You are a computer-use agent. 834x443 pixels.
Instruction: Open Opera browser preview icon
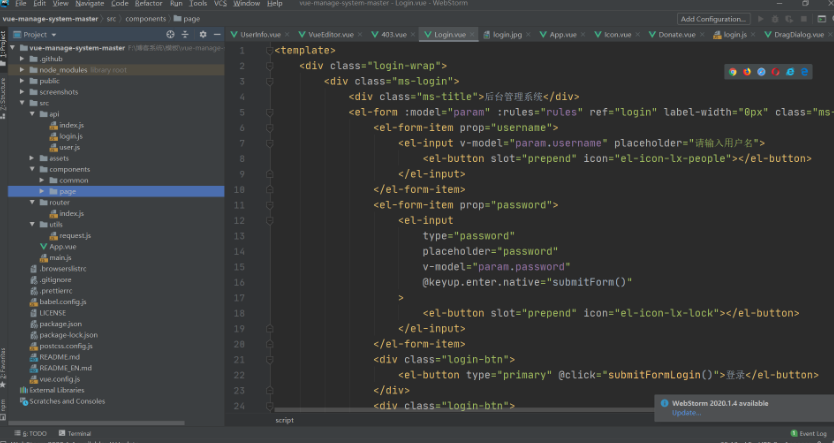click(x=775, y=72)
